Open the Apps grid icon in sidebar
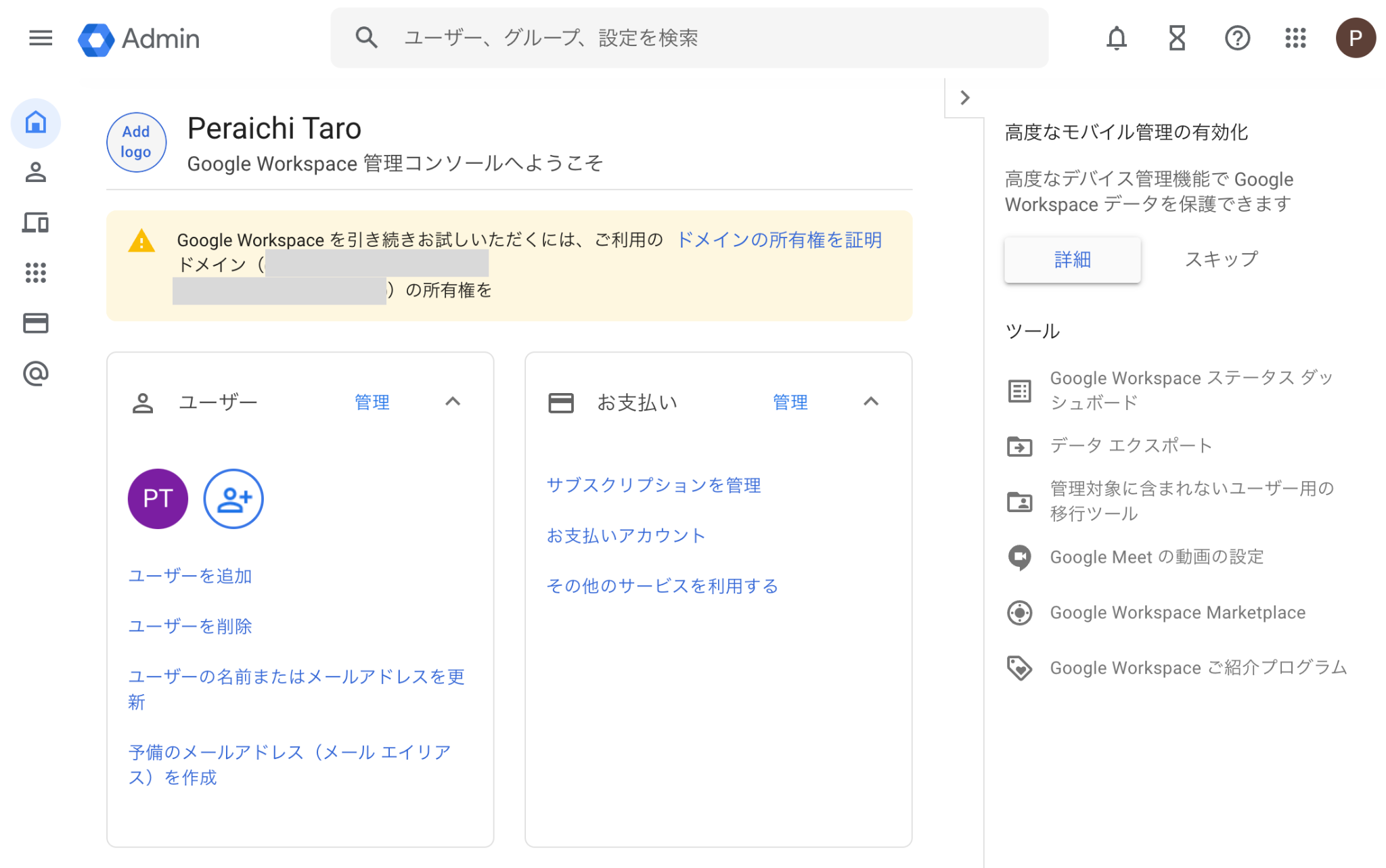1386x868 pixels. [36, 273]
